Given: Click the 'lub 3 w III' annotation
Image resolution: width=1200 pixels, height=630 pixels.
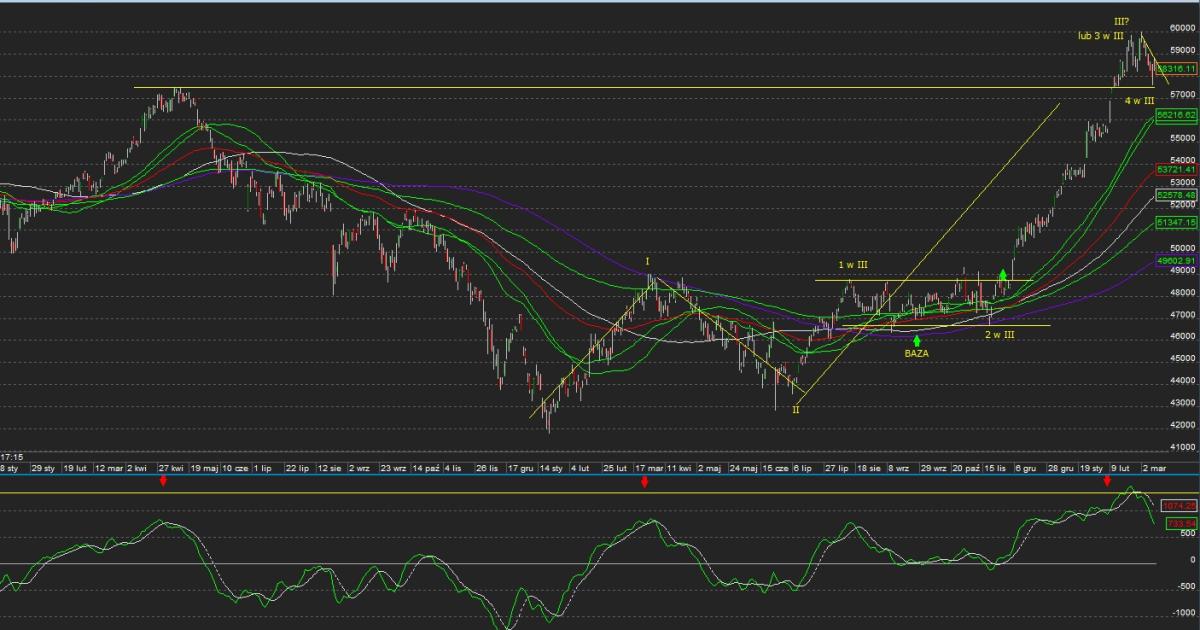Looking at the screenshot, I should (x=1101, y=36).
